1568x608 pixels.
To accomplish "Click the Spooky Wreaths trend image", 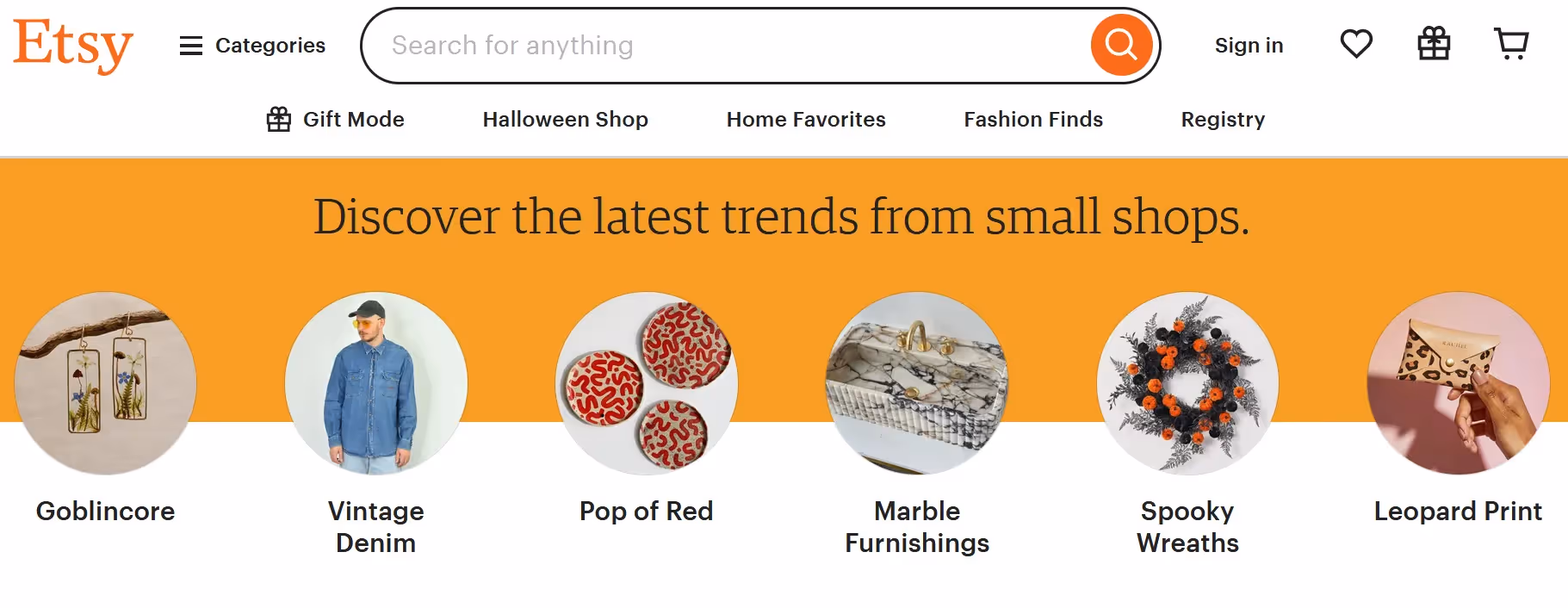I will (1187, 383).
